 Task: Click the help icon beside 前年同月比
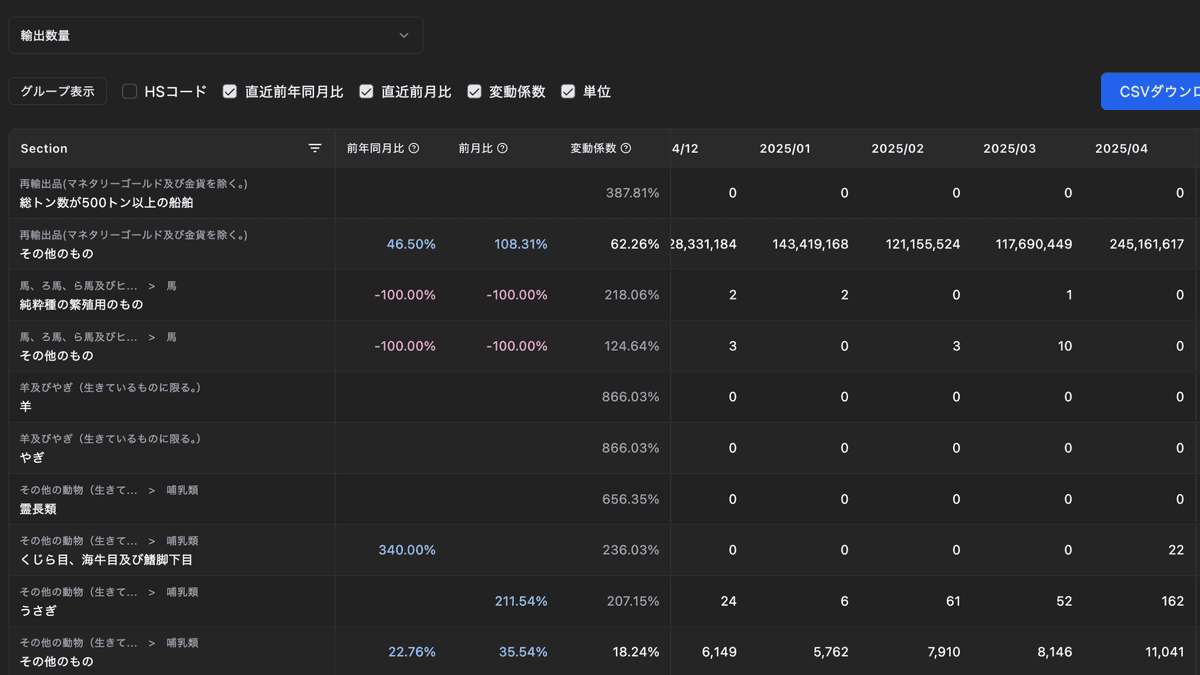tap(414, 148)
